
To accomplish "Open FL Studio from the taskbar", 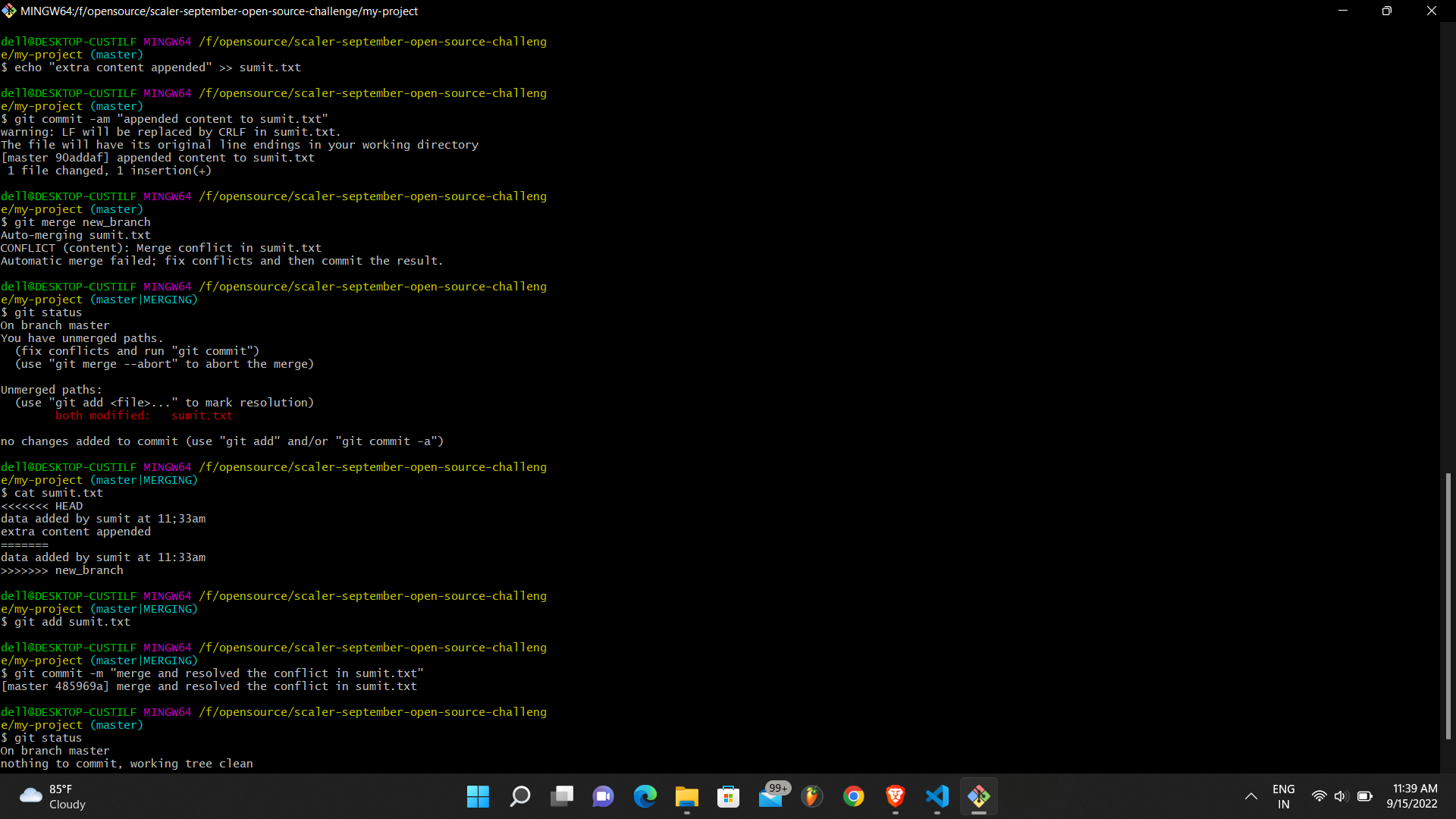I will click(x=812, y=797).
